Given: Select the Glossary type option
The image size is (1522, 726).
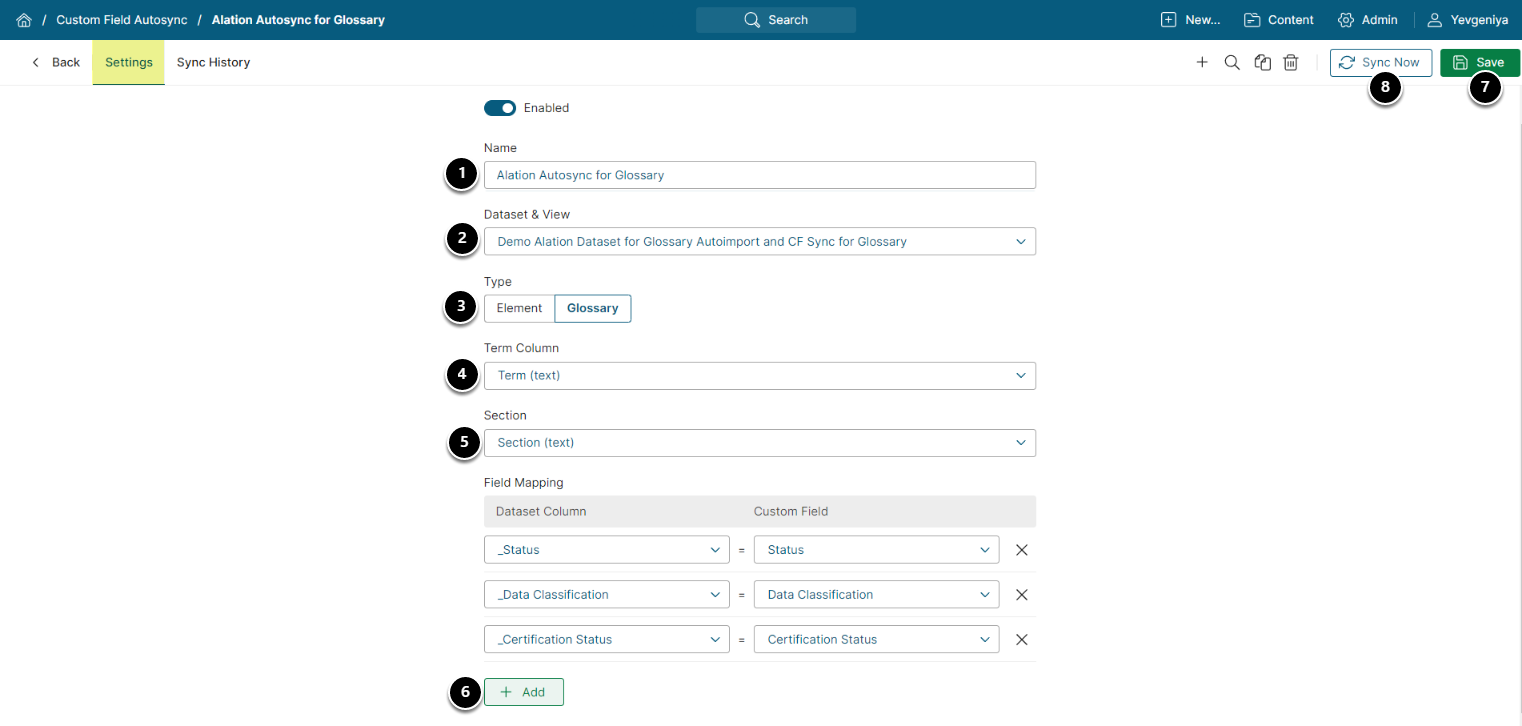Looking at the screenshot, I should click(x=592, y=308).
